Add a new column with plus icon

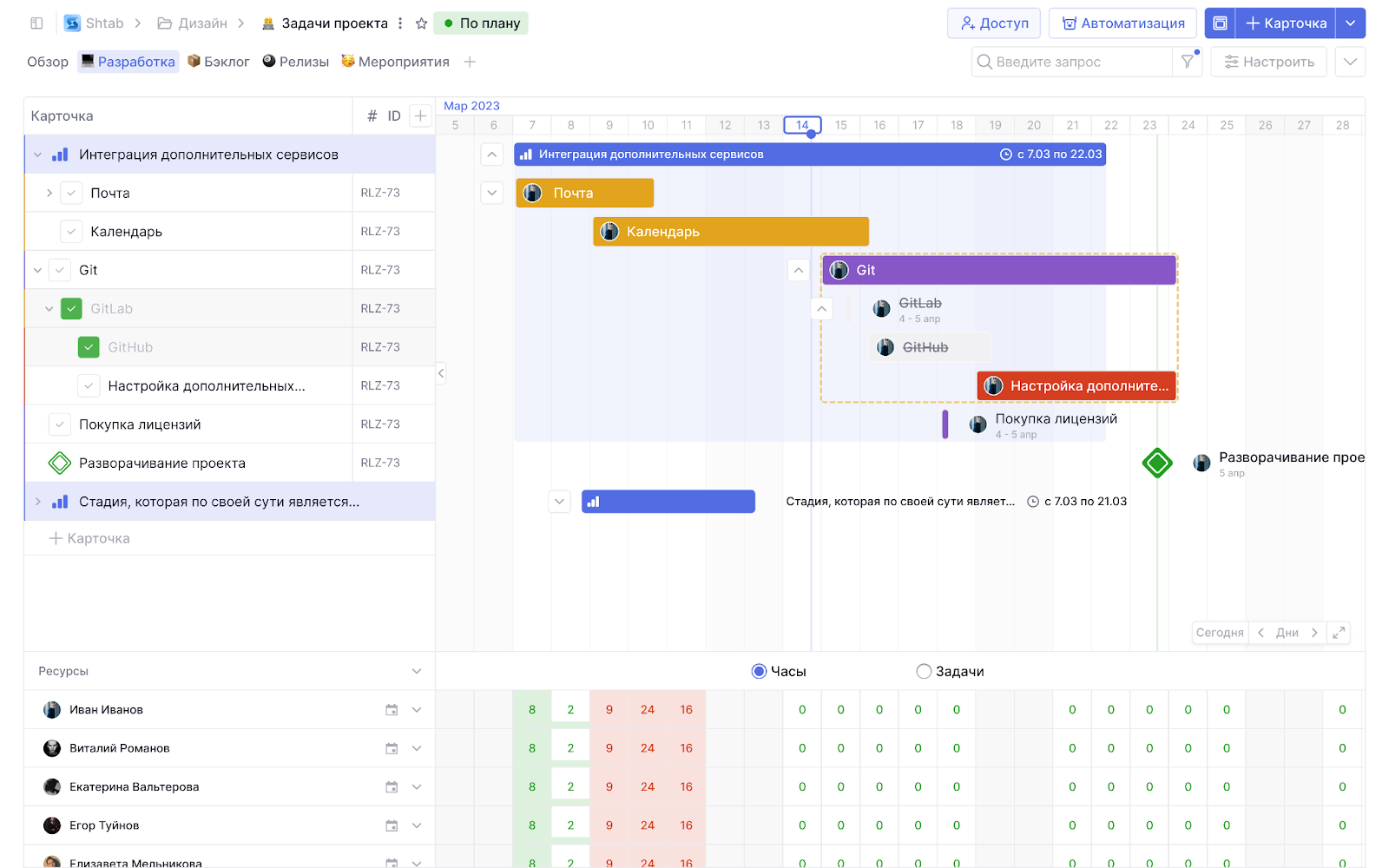(420, 116)
